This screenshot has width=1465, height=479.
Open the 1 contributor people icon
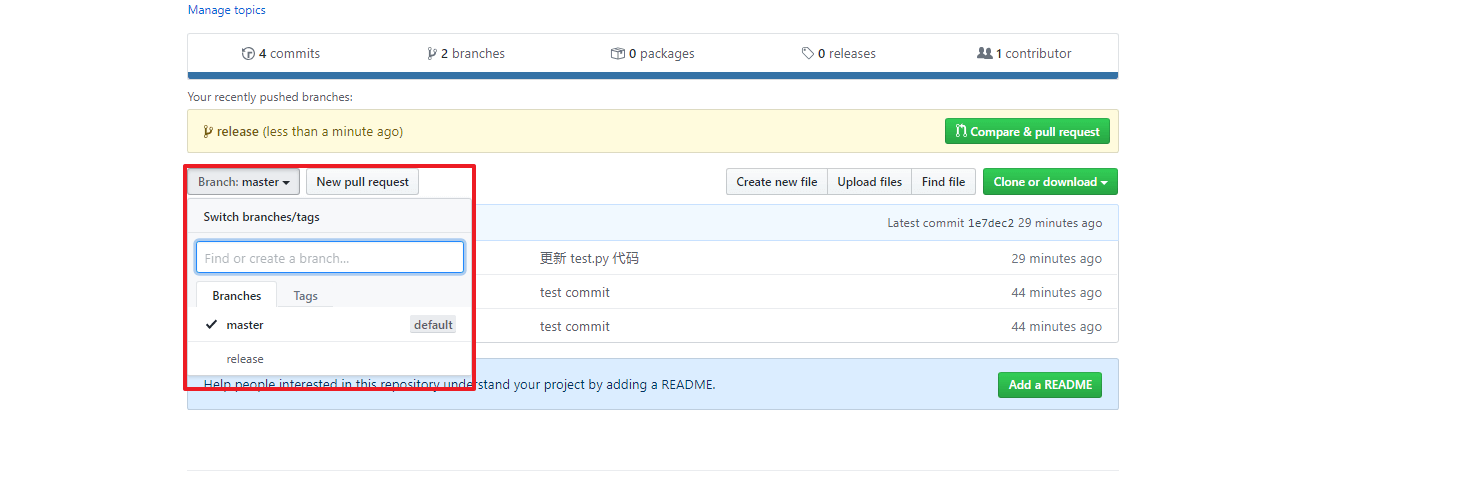point(985,54)
